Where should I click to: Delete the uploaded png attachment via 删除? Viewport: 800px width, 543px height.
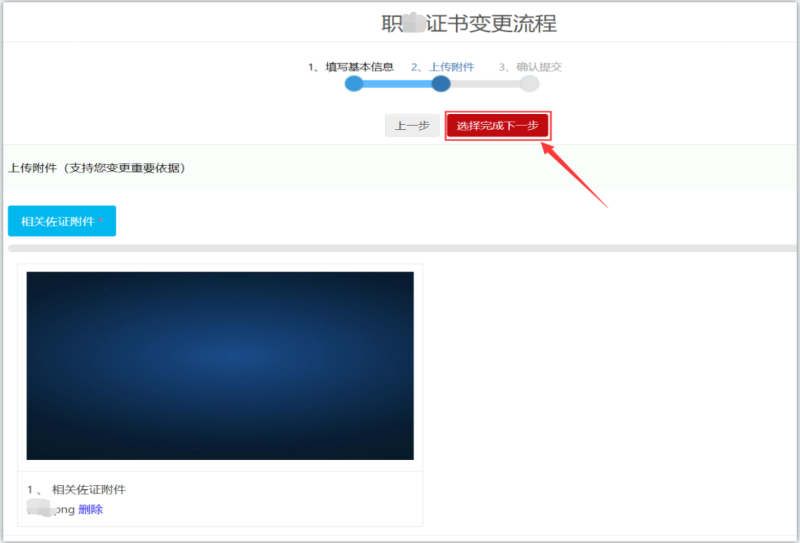[90, 509]
